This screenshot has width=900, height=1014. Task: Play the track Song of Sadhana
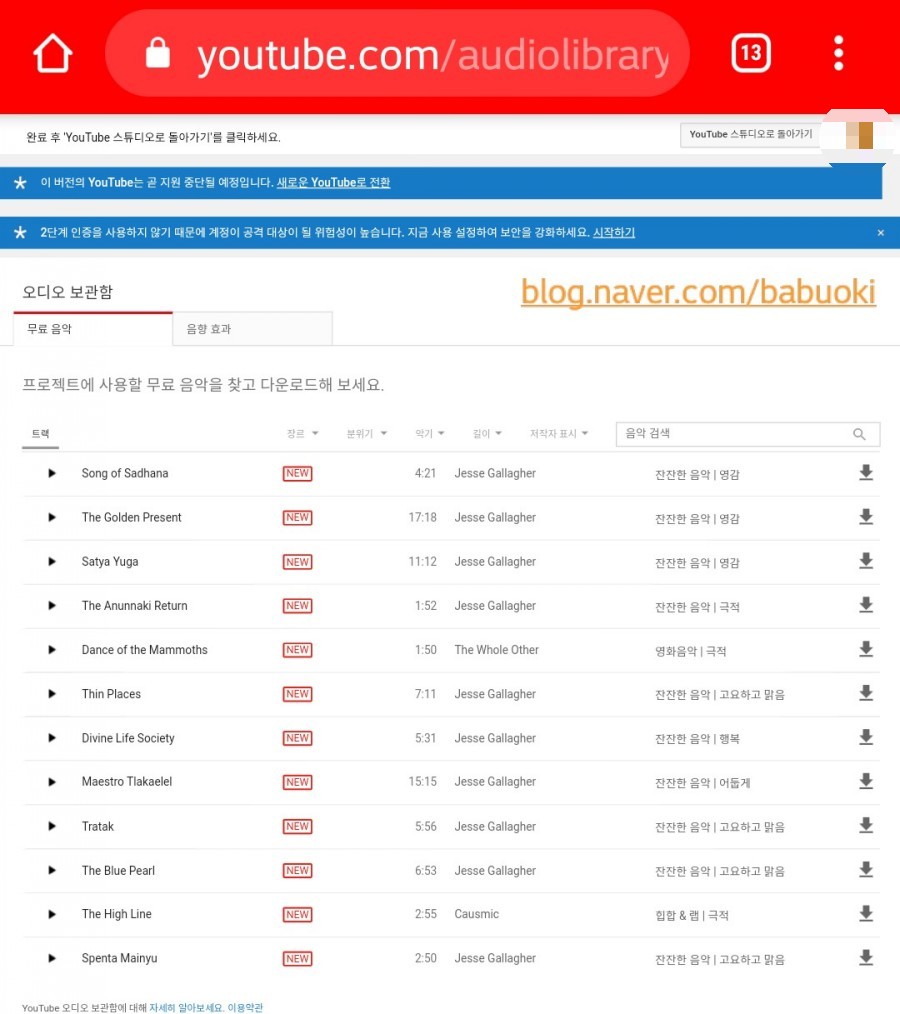(x=52, y=473)
